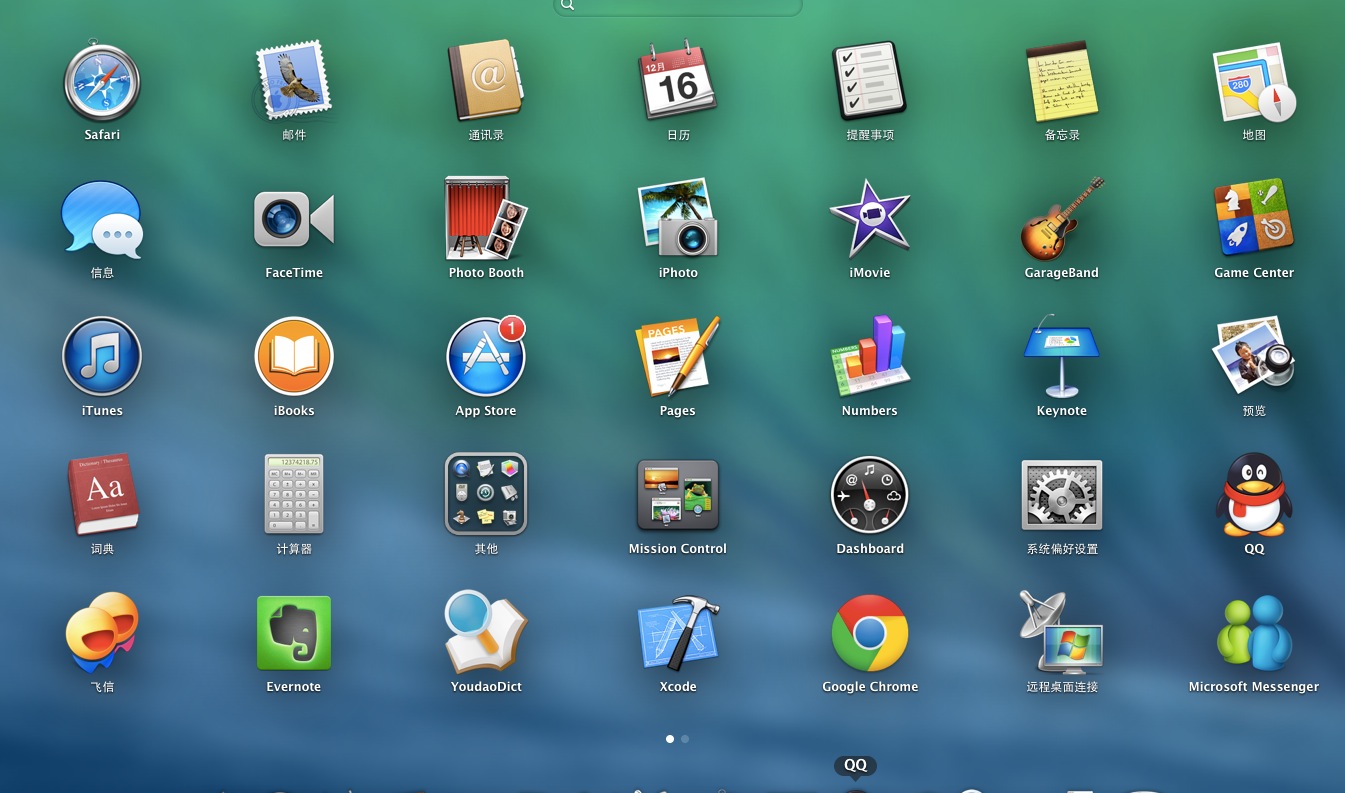Launch QQ penguin app in grid

(x=1254, y=495)
